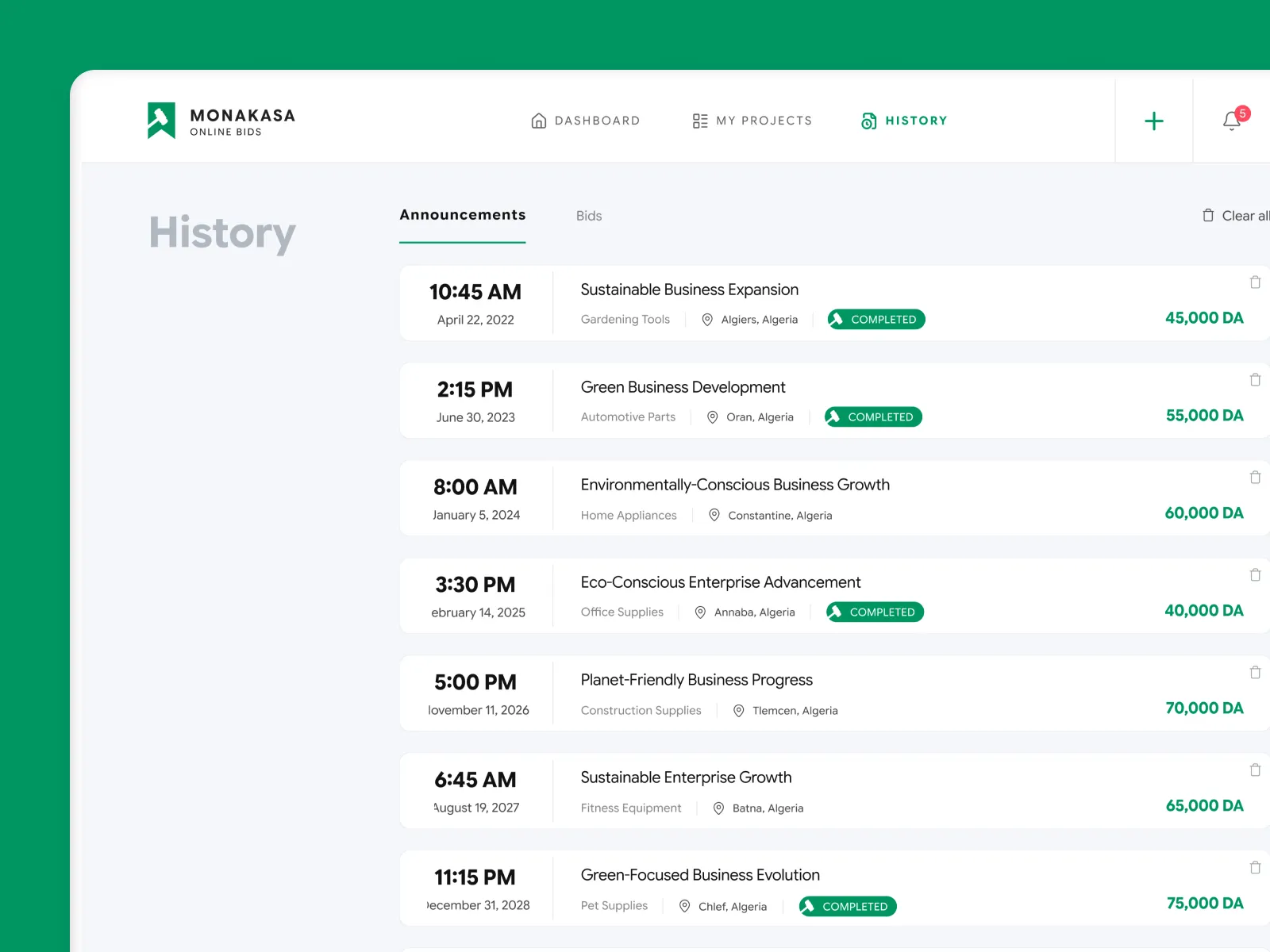This screenshot has width=1270, height=952.
Task: Open the Environmentally-Conscious Business Growth title
Action: point(735,485)
